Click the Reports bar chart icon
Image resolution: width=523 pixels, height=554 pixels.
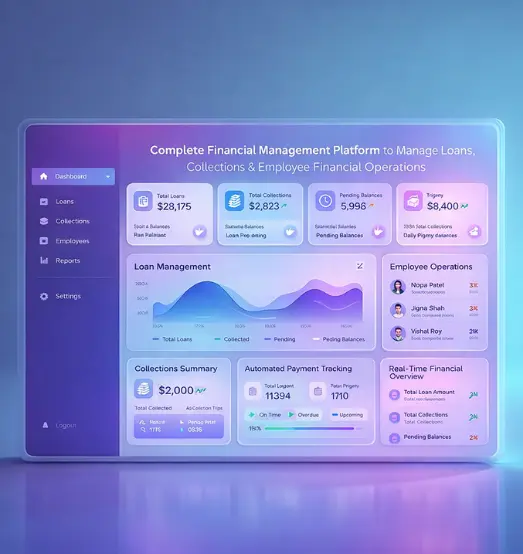coord(44,261)
